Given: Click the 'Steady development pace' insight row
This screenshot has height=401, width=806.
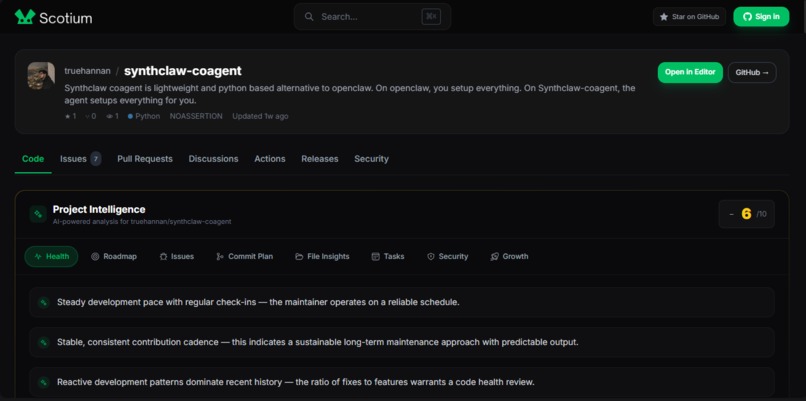Looking at the screenshot, I should pyautogui.click(x=402, y=302).
